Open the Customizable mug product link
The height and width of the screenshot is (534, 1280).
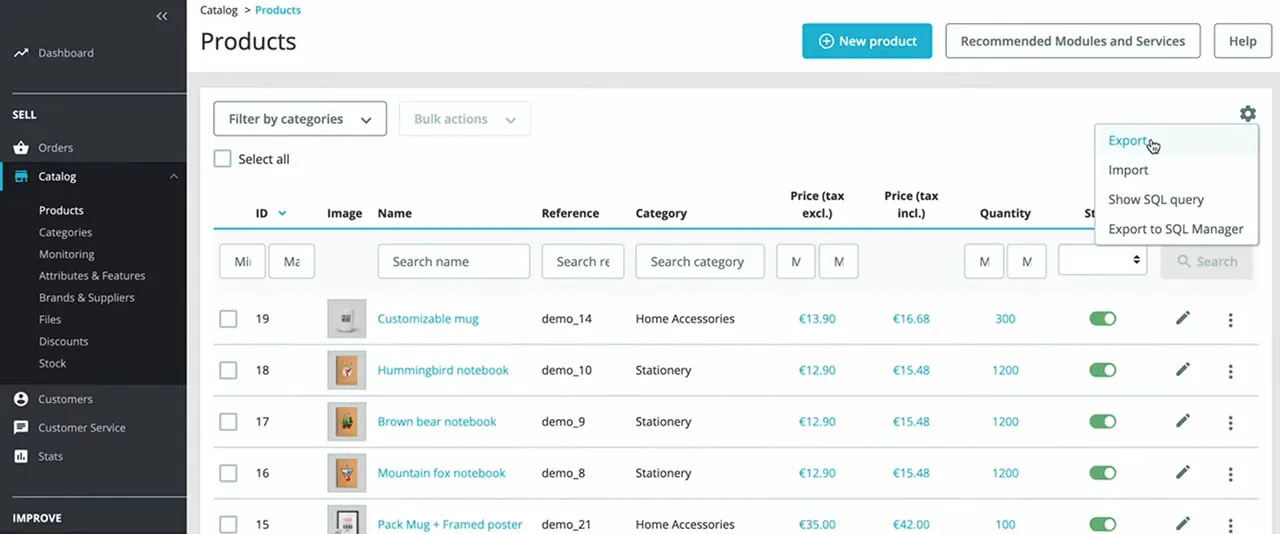pyautogui.click(x=428, y=319)
